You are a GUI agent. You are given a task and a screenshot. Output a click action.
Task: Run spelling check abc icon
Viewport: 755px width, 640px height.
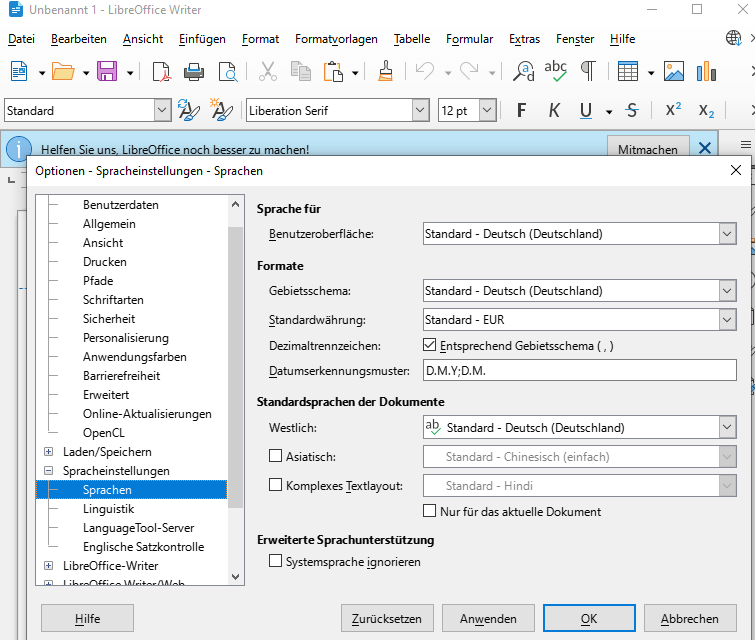[x=555, y=71]
